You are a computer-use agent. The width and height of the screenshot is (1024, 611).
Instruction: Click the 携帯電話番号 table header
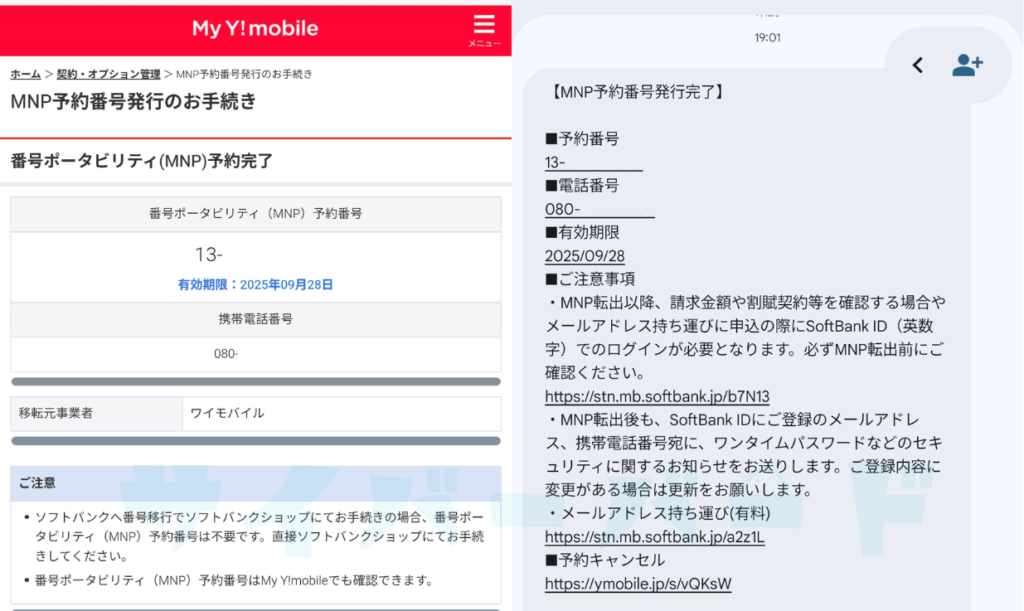pyautogui.click(x=255, y=319)
